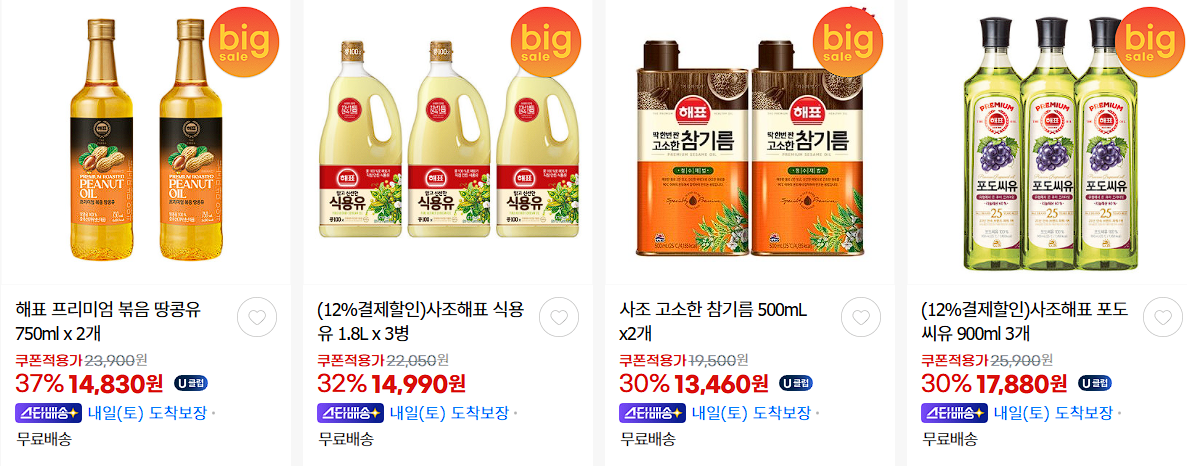1187x466 pixels.
Task: Open 사조 고소한 참기름 500mL title link
Action: (x=714, y=322)
